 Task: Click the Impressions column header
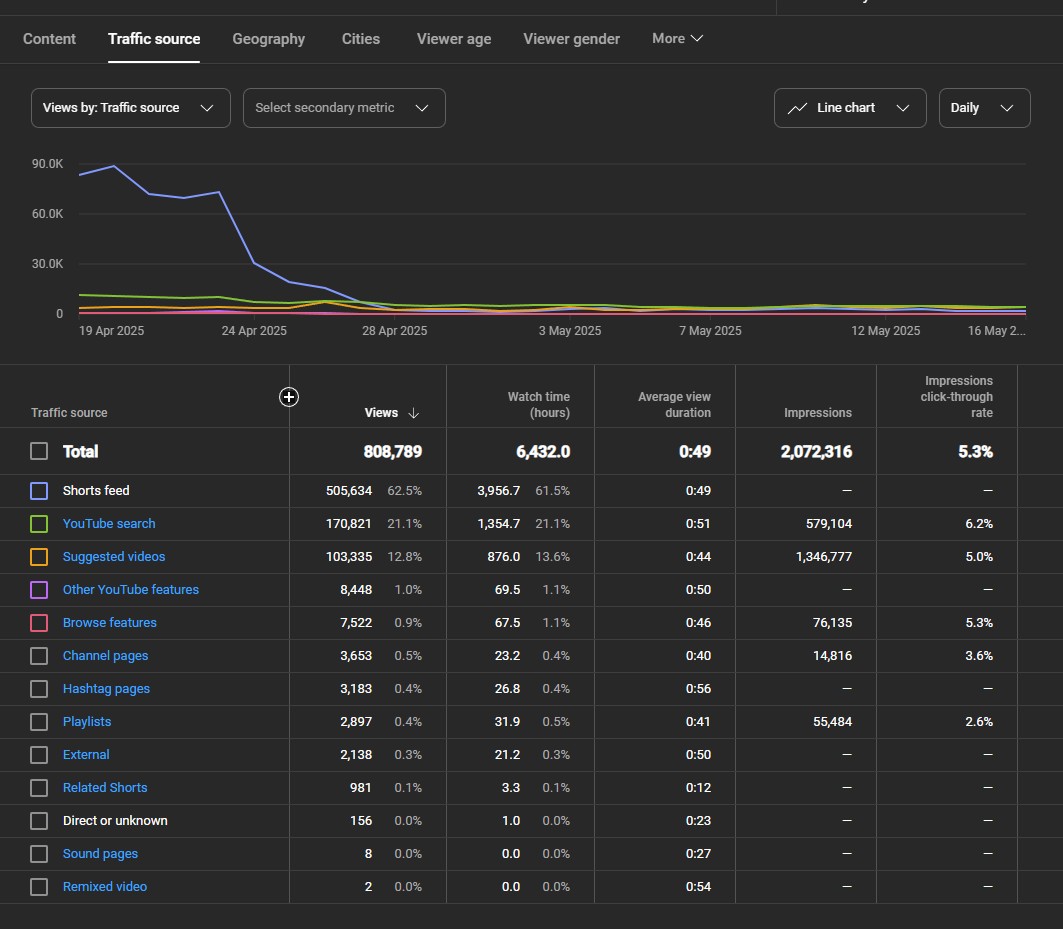pyautogui.click(x=818, y=413)
